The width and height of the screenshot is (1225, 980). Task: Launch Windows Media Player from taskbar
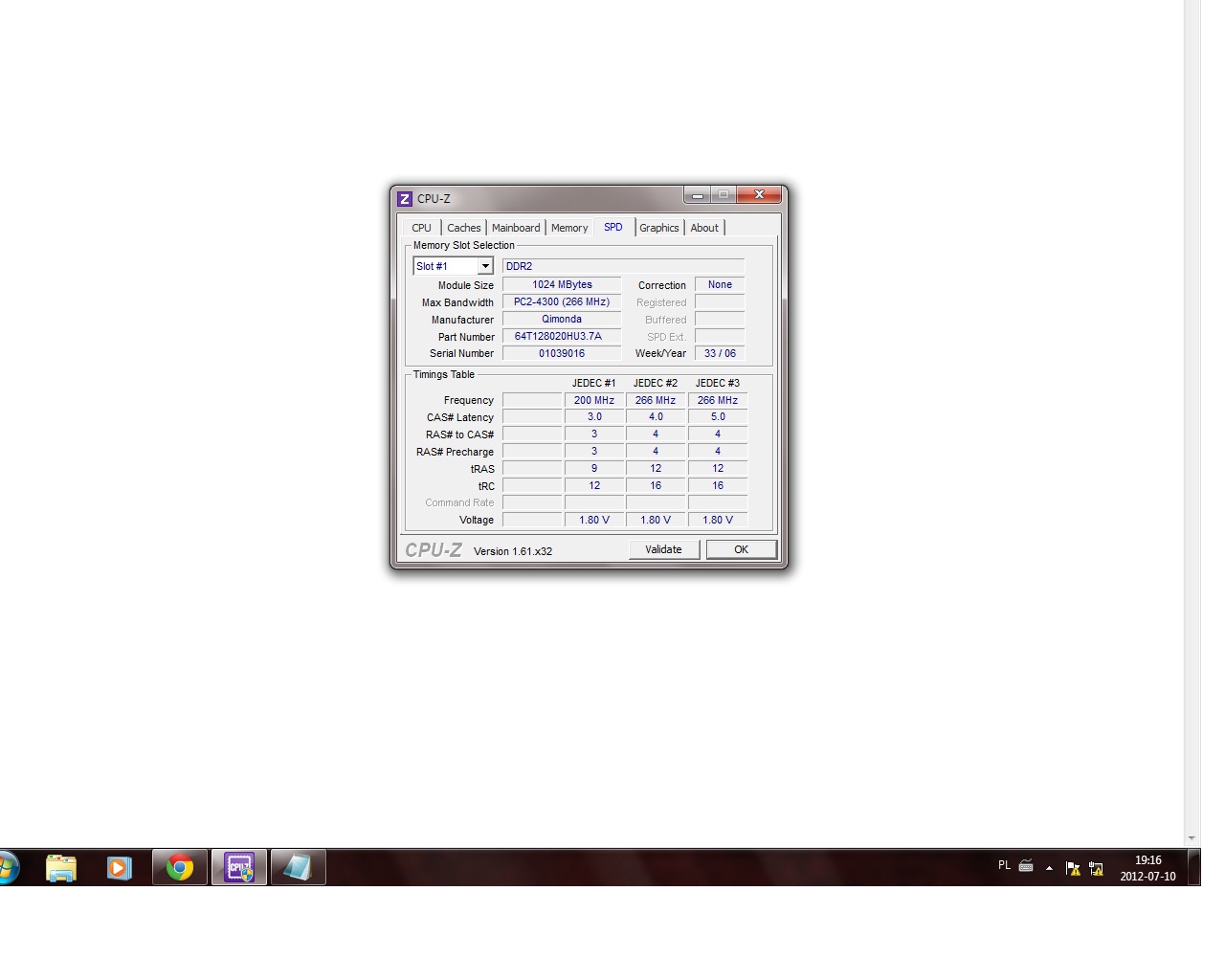pos(120,868)
